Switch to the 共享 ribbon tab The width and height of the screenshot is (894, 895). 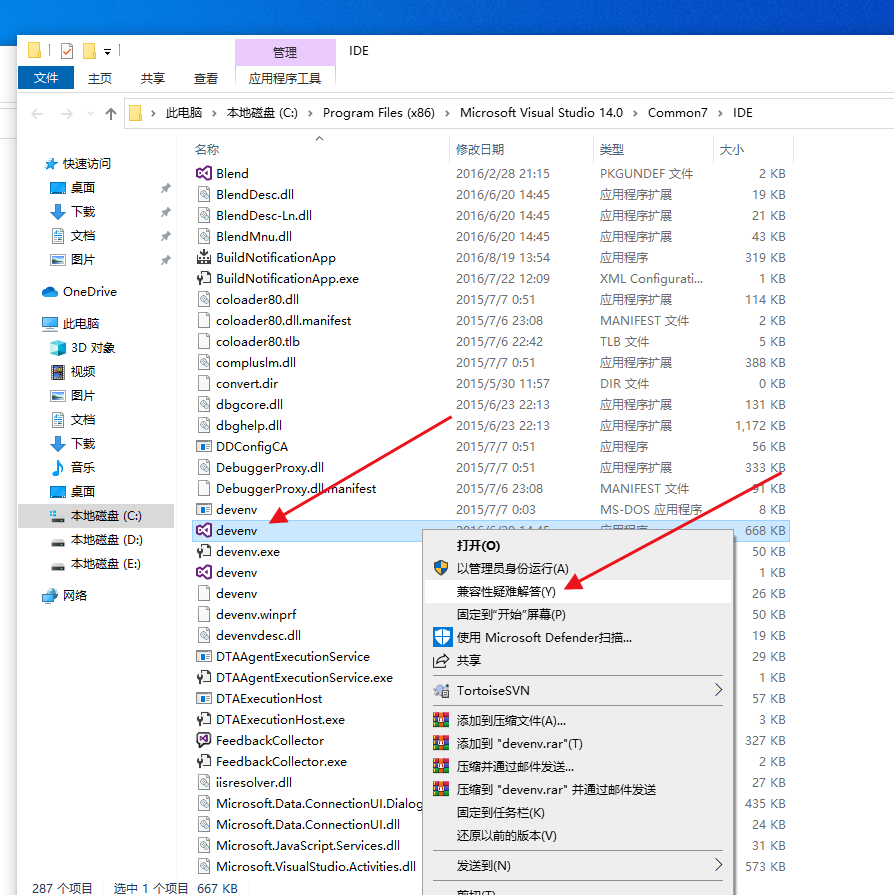[x=152, y=78]
